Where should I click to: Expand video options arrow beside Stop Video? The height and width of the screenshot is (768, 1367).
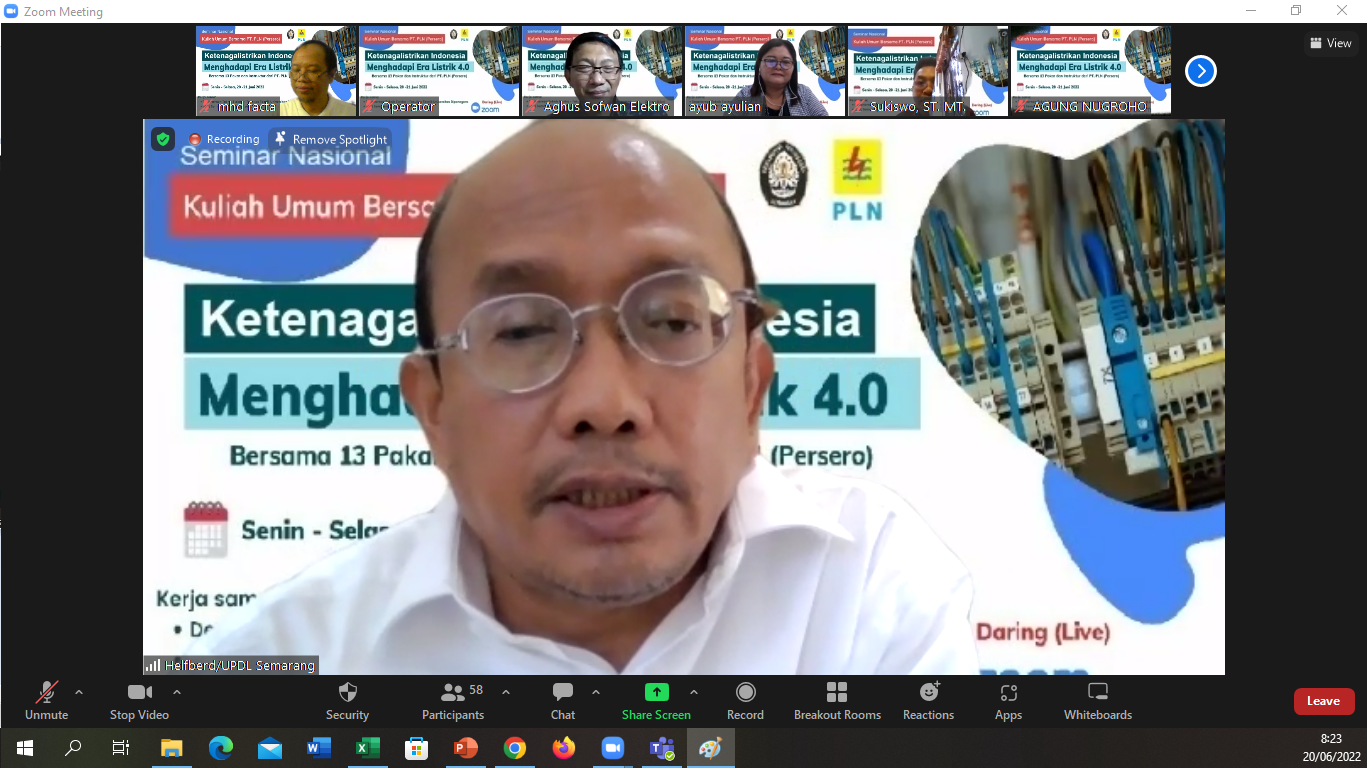177,692
